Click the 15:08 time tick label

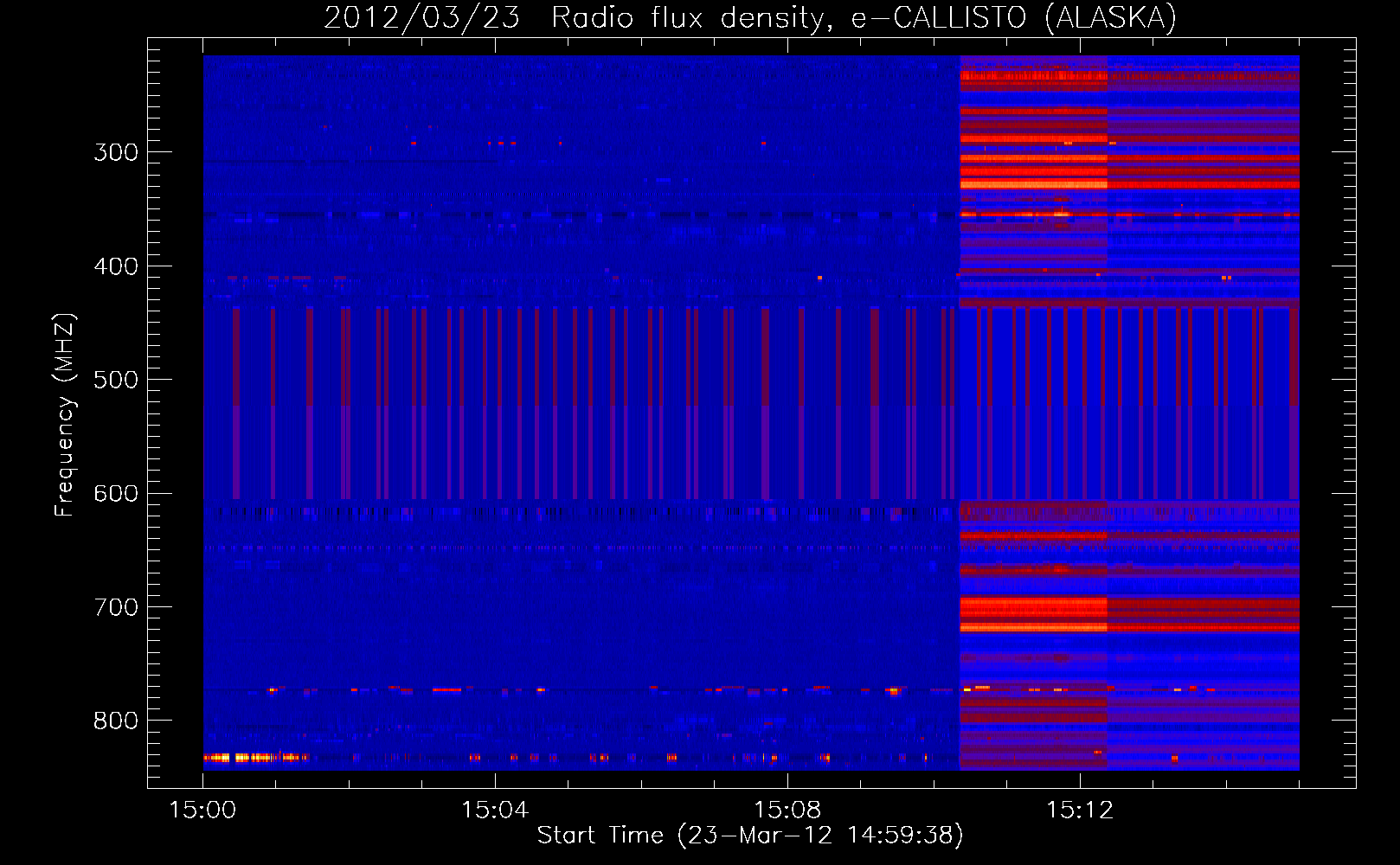pos(787,811)
